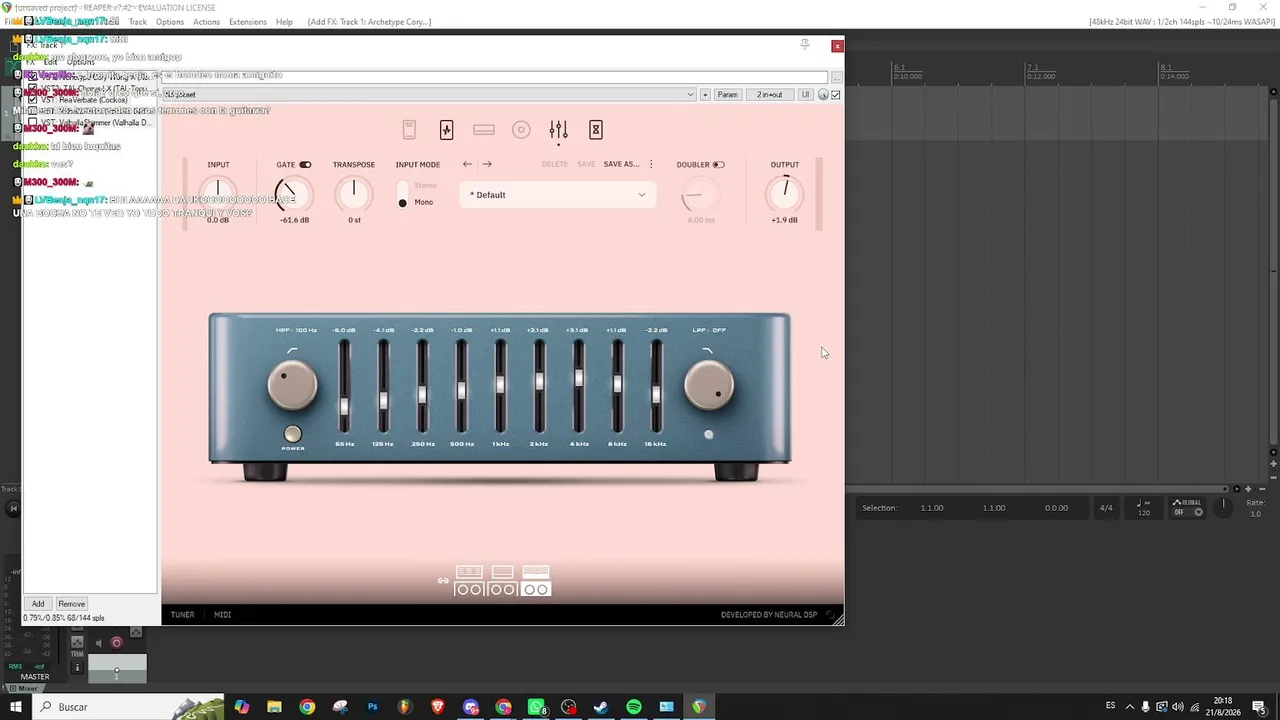Click the Add FX button
This screenshot has height=720, width=1280.
coord(38,604)
